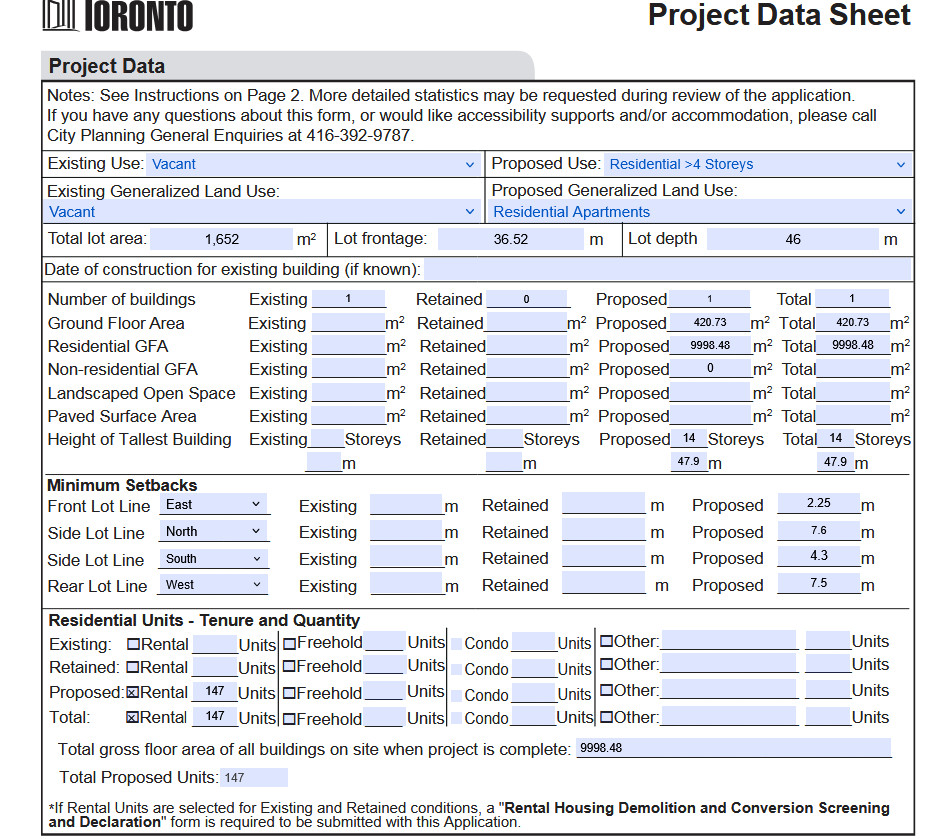Select the Total Proposed Units field
Viewport: 927px width, 839px height.
pos(252,778)
